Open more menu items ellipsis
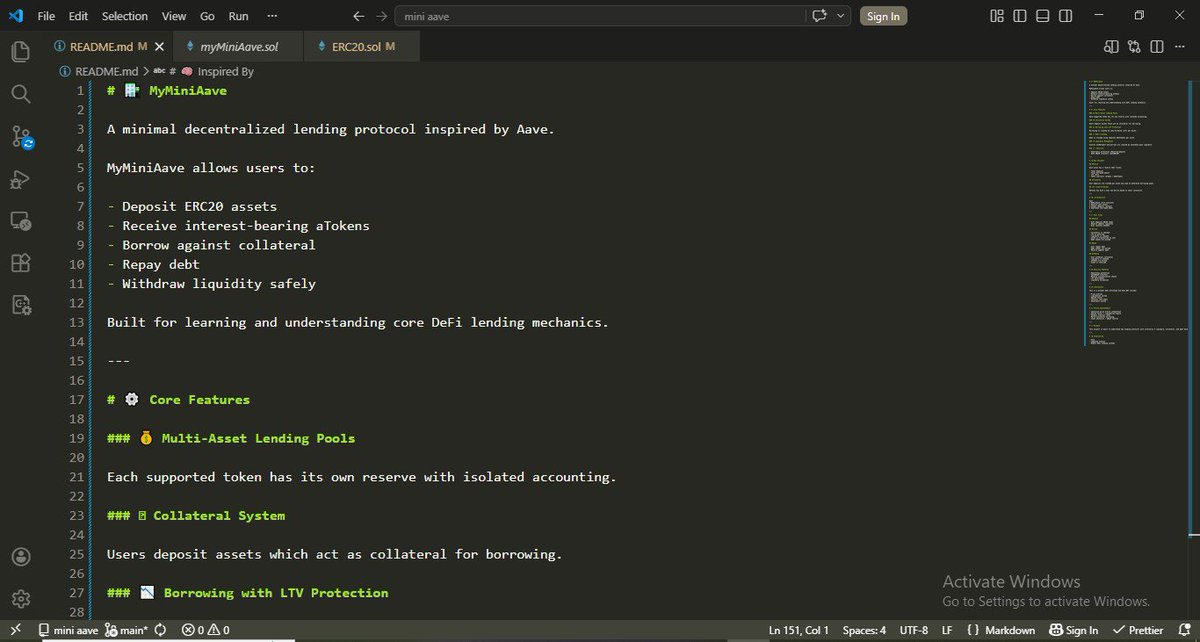1200x642 pixels. tap(273, 16)
